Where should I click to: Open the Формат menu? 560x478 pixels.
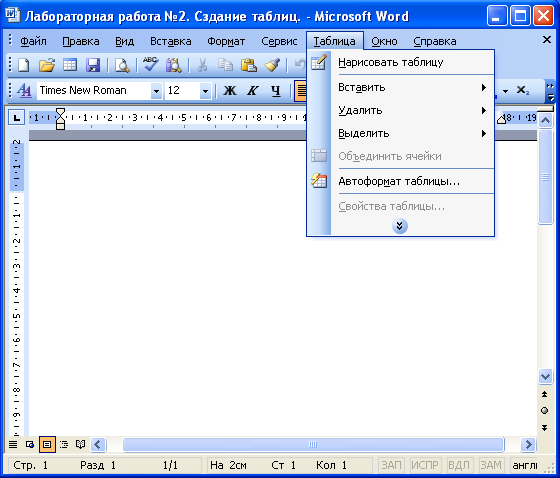tap(226, 41)
